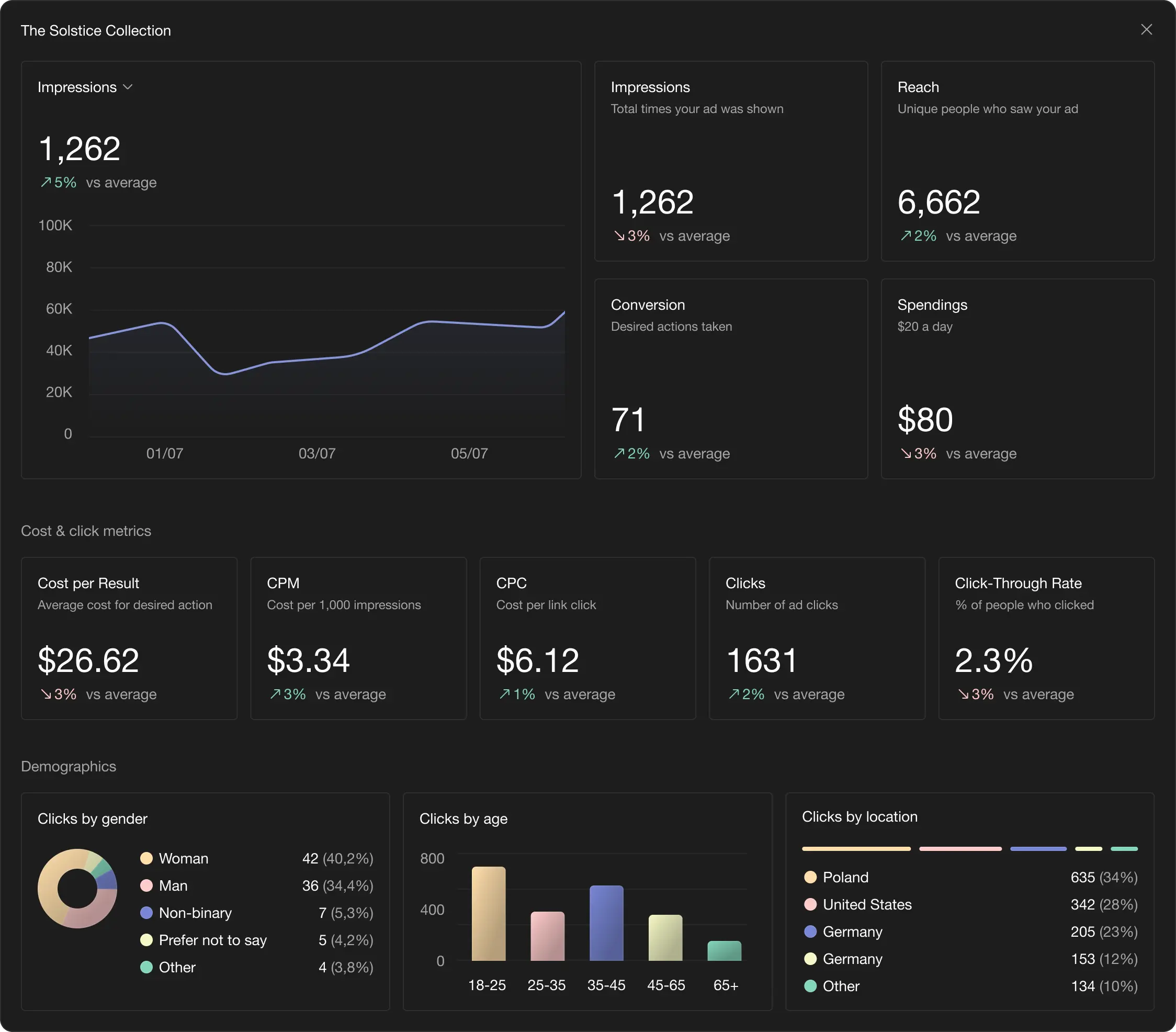This screenshot has width=1176, height=1032.
Task: Select the Woman legend color dot
Action: 146,858
